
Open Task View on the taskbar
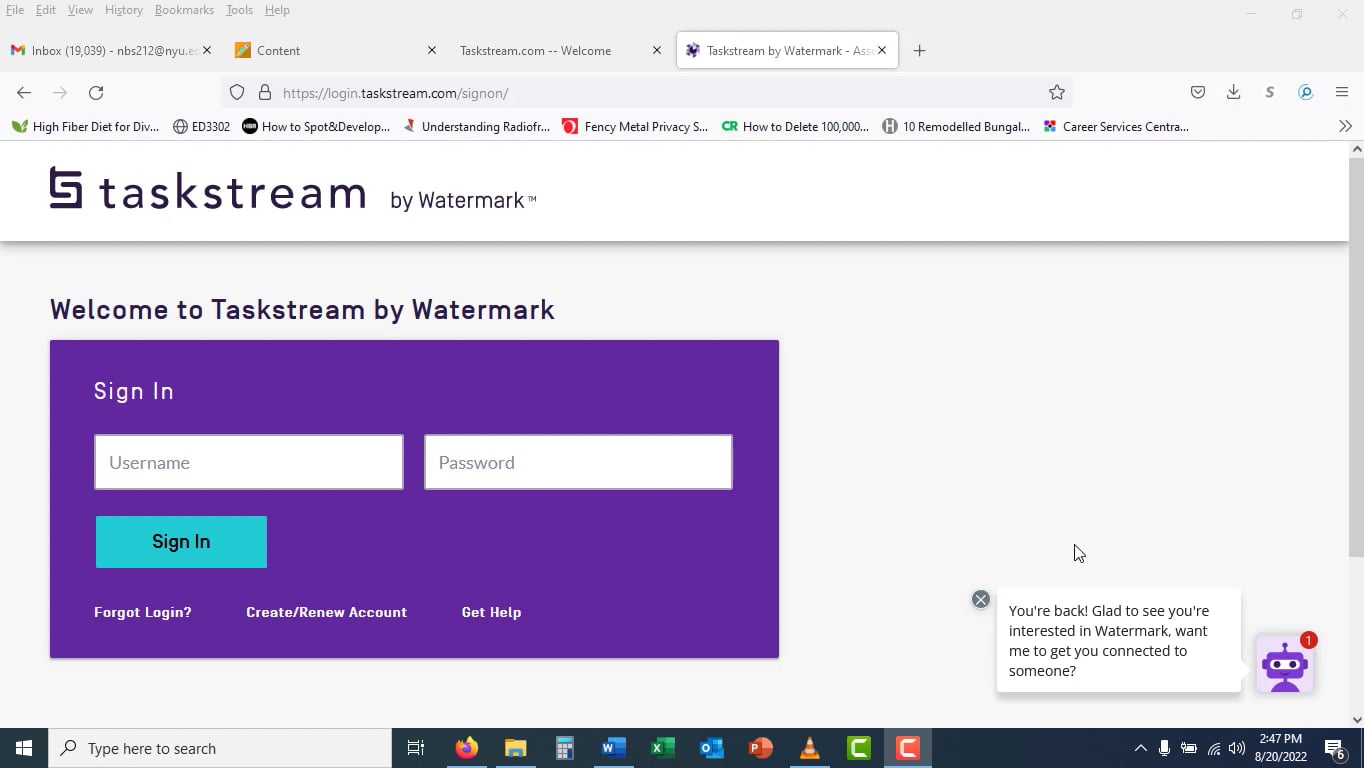pyautogui.click(x=416, y=748)
